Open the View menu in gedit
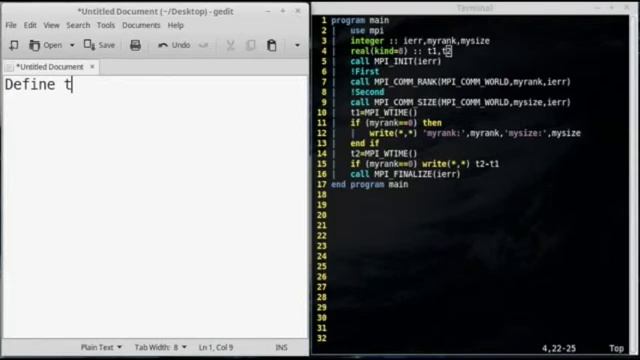Viewport: 640px width, 360px height. pos(51,25)
